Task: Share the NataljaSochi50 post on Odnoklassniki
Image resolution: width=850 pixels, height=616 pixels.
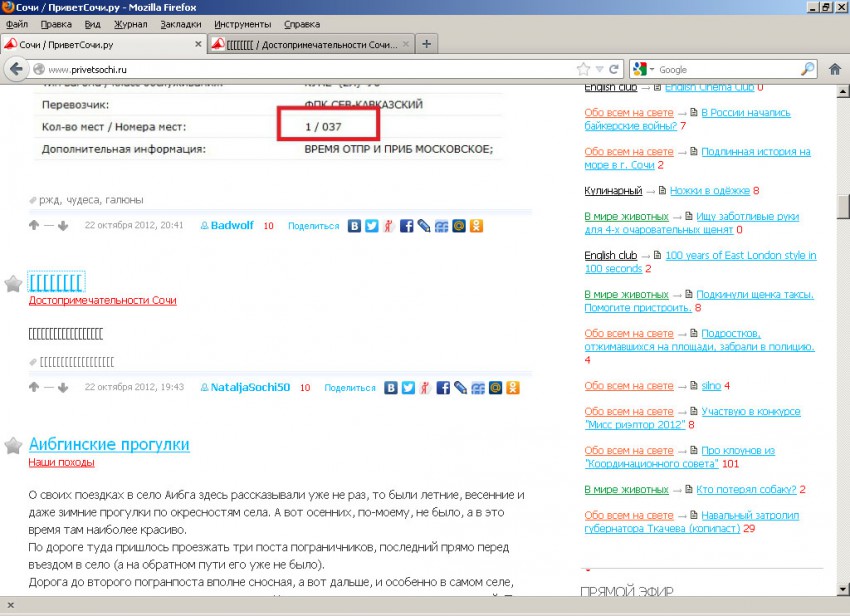Action: coord(512,388)
